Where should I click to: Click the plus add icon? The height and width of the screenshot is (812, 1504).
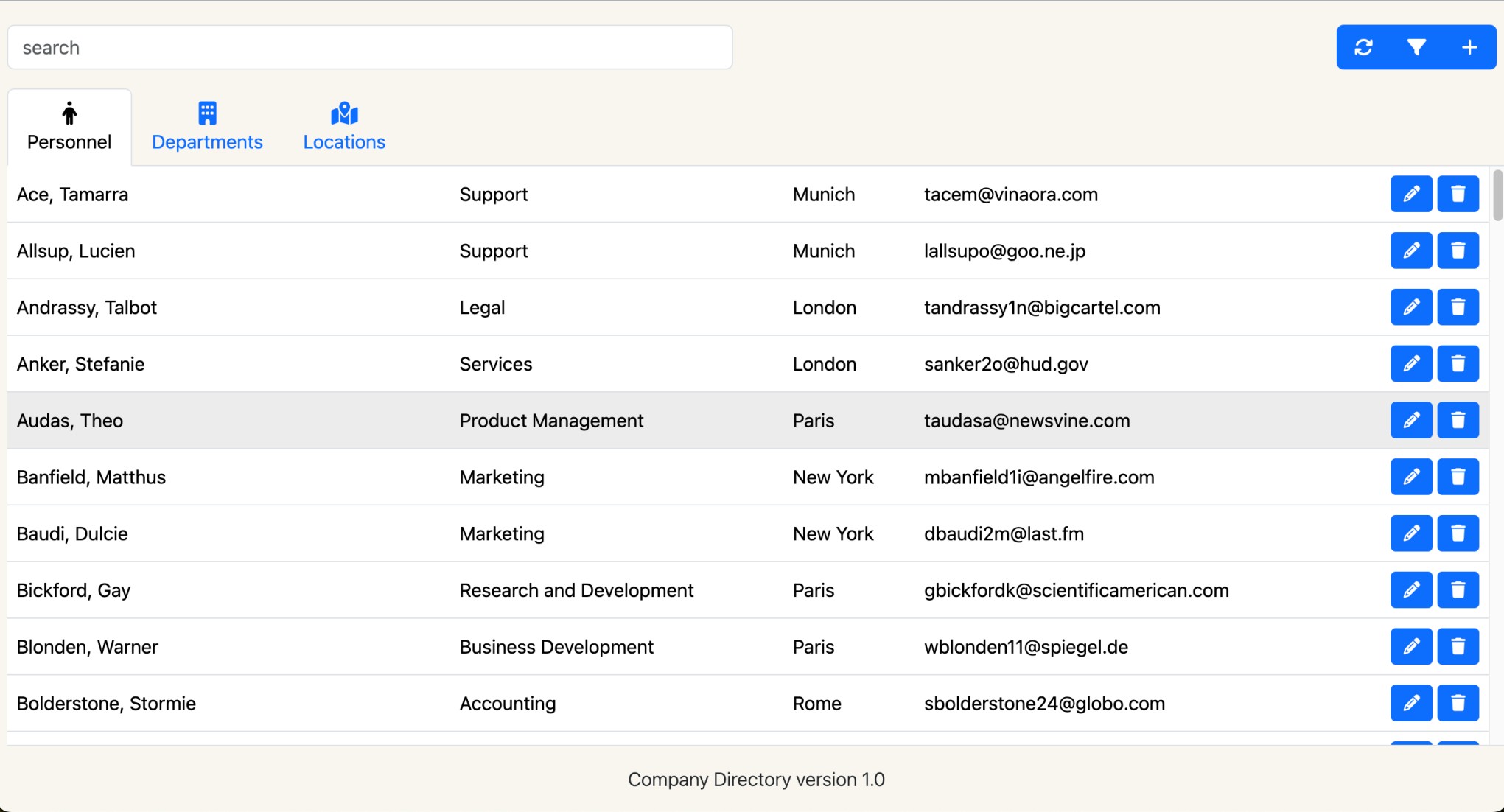(x=1469, y=47)
